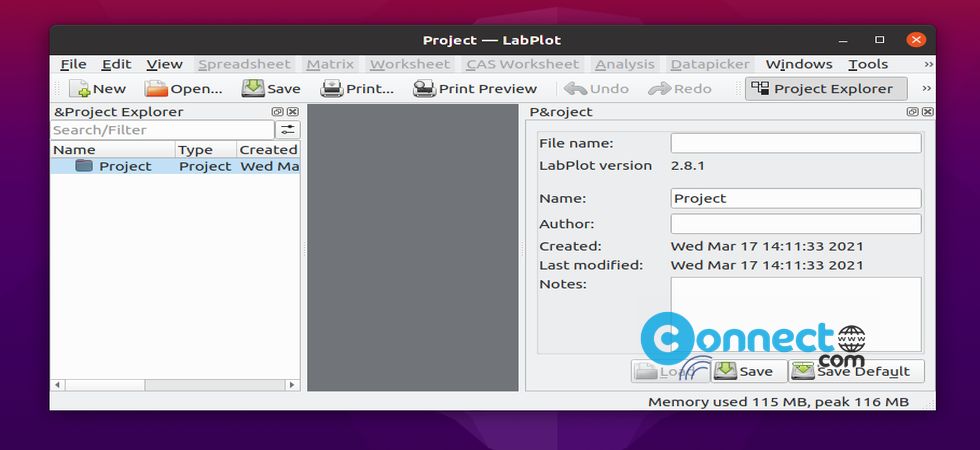Open the Tools menu
980x450 pixels.
click(x=867, y=64)
